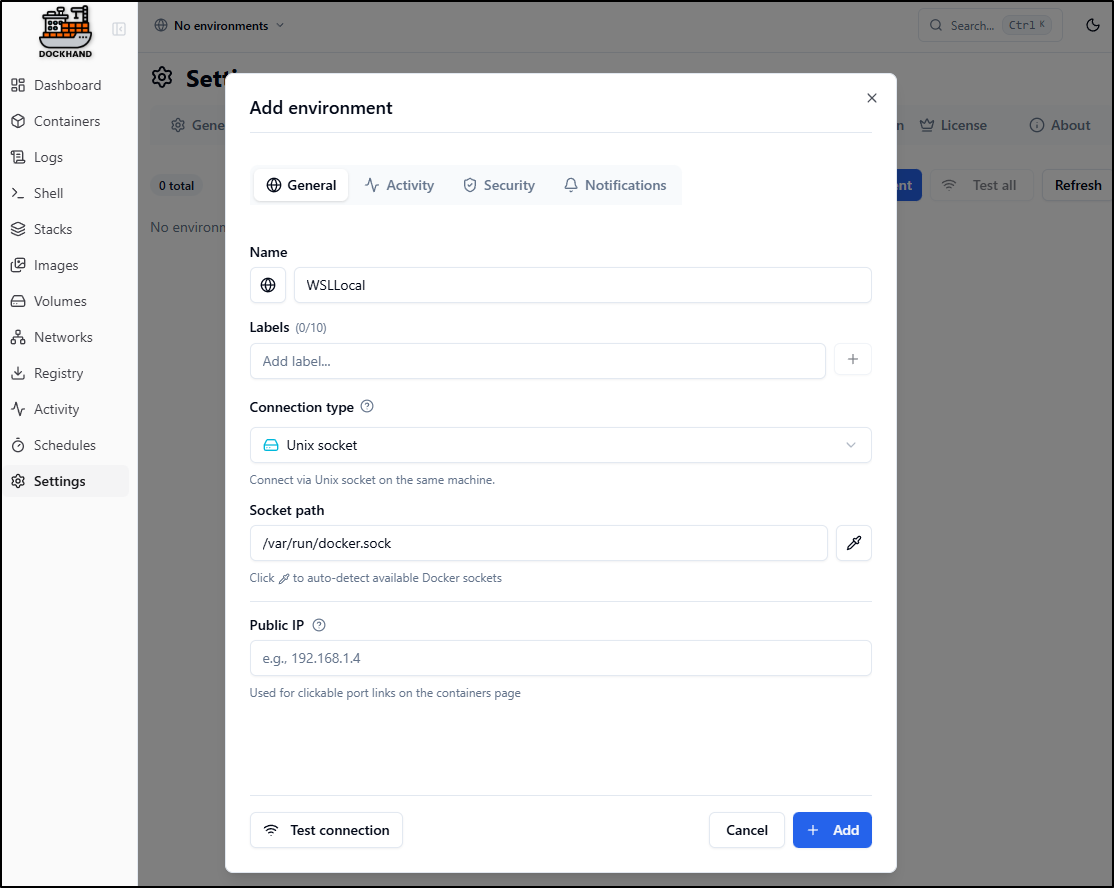1114x888 pixels.
Task: Click the Public IP help icon
Action: click(319, 625)
